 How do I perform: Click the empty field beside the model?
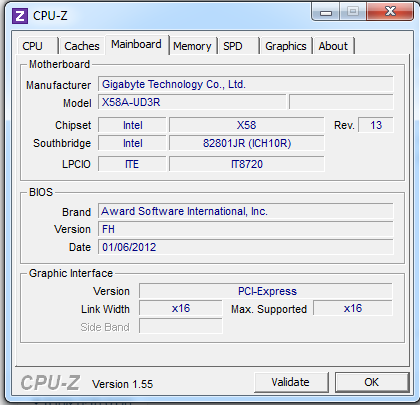coord(341,102)
